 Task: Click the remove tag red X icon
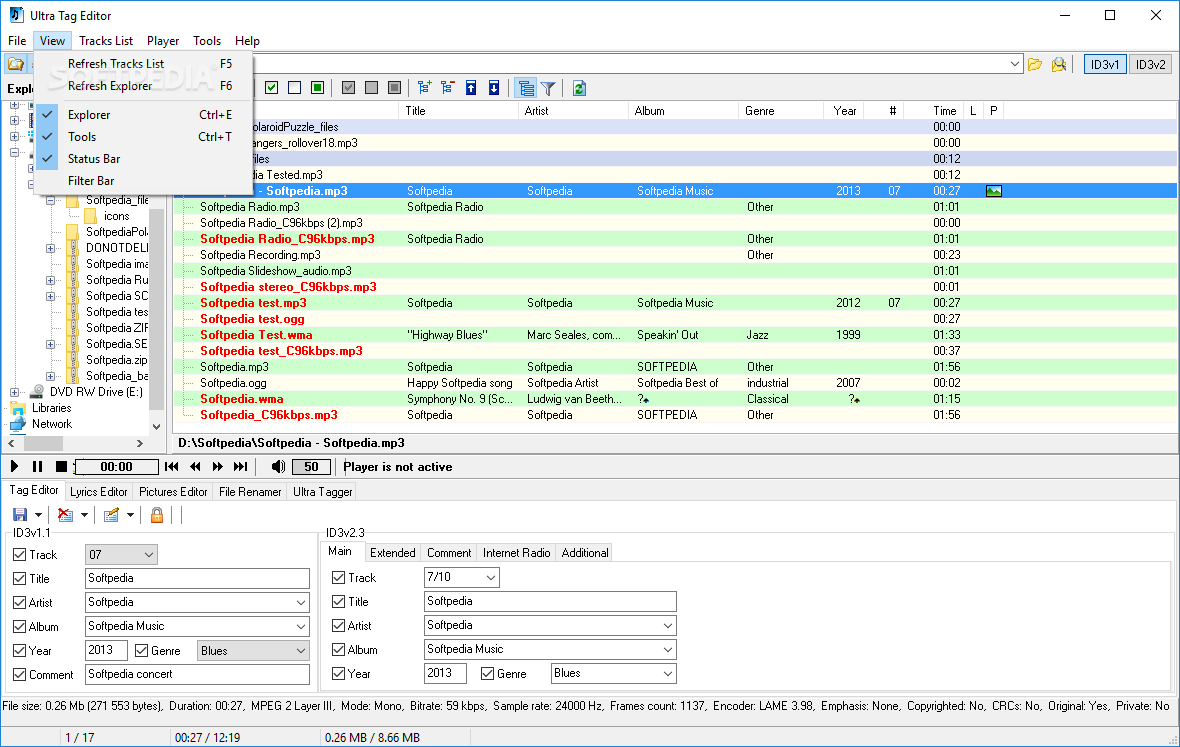click(x=65, y=515)
